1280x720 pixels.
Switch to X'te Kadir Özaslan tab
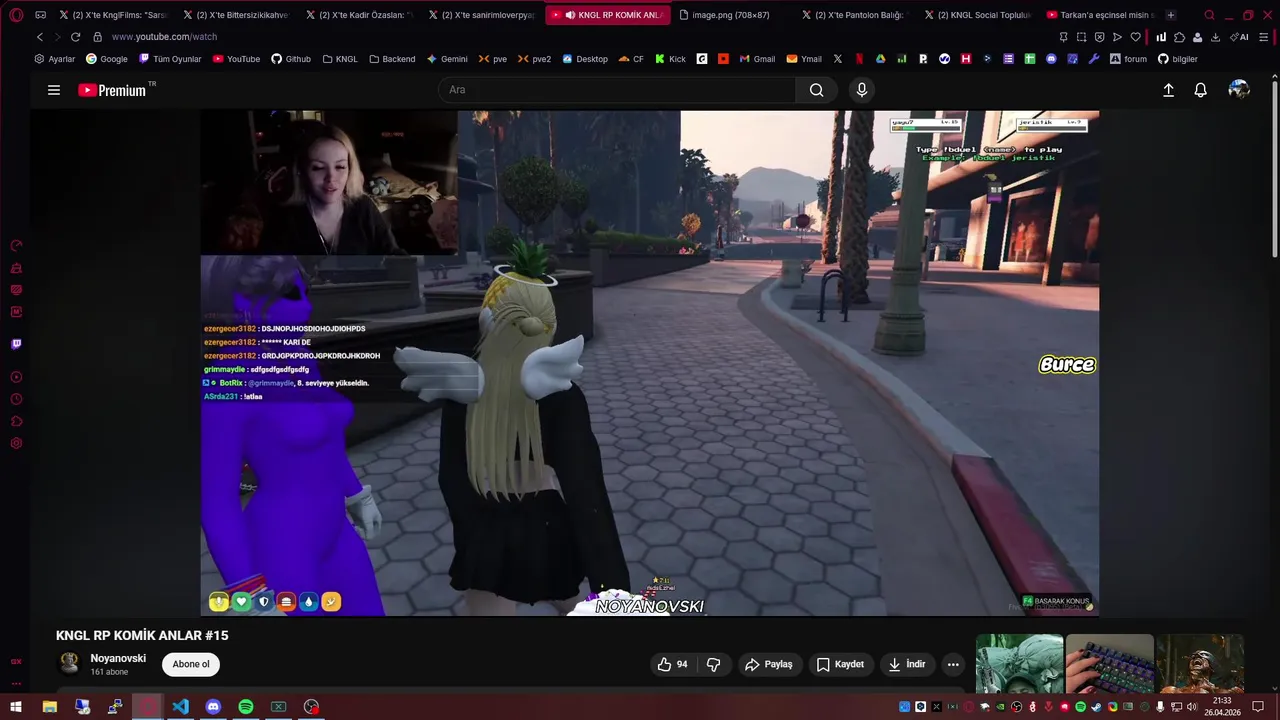pyautogui.click(x=359, y=15)
